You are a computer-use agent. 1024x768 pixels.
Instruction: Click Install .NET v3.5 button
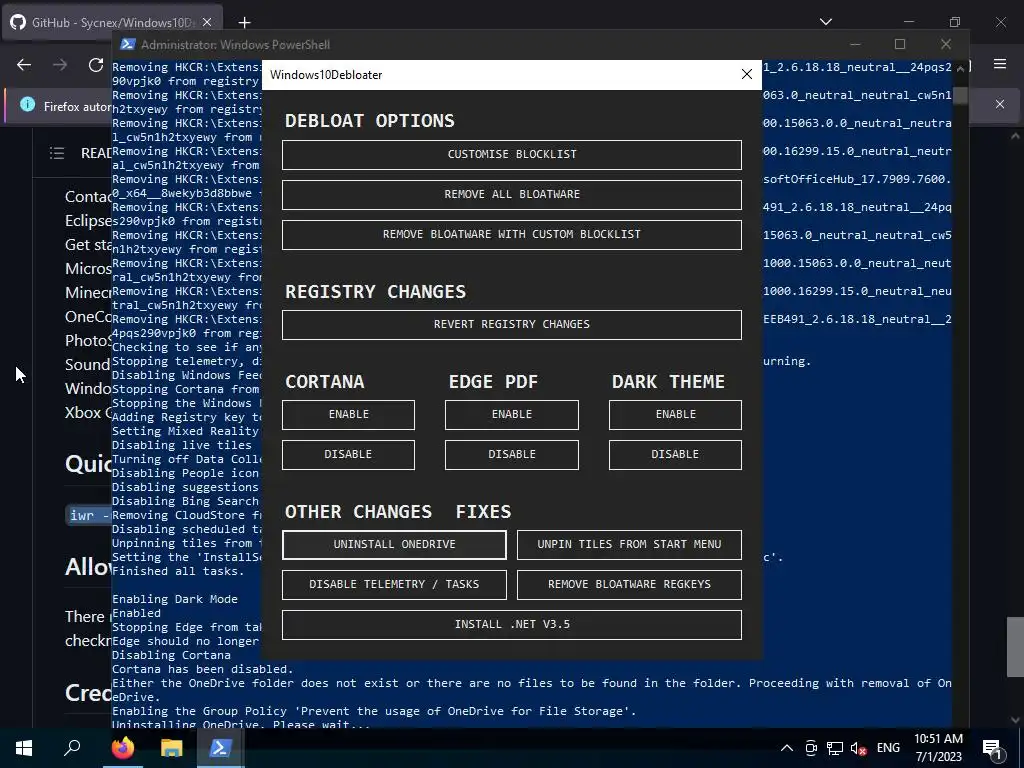coord(511,624)
